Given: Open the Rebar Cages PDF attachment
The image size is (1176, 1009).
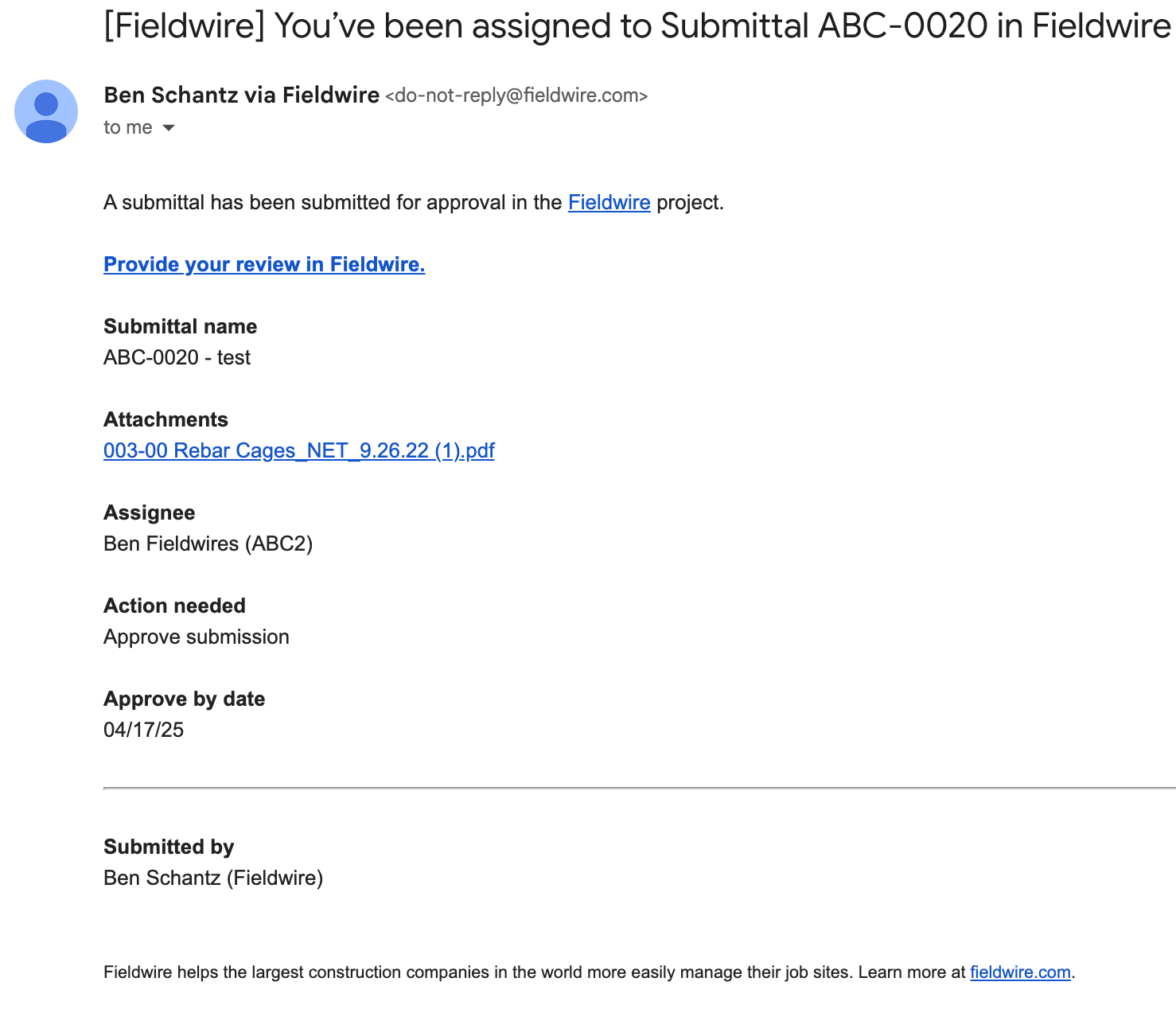Looking at the screenshot, I should point(299,450).
